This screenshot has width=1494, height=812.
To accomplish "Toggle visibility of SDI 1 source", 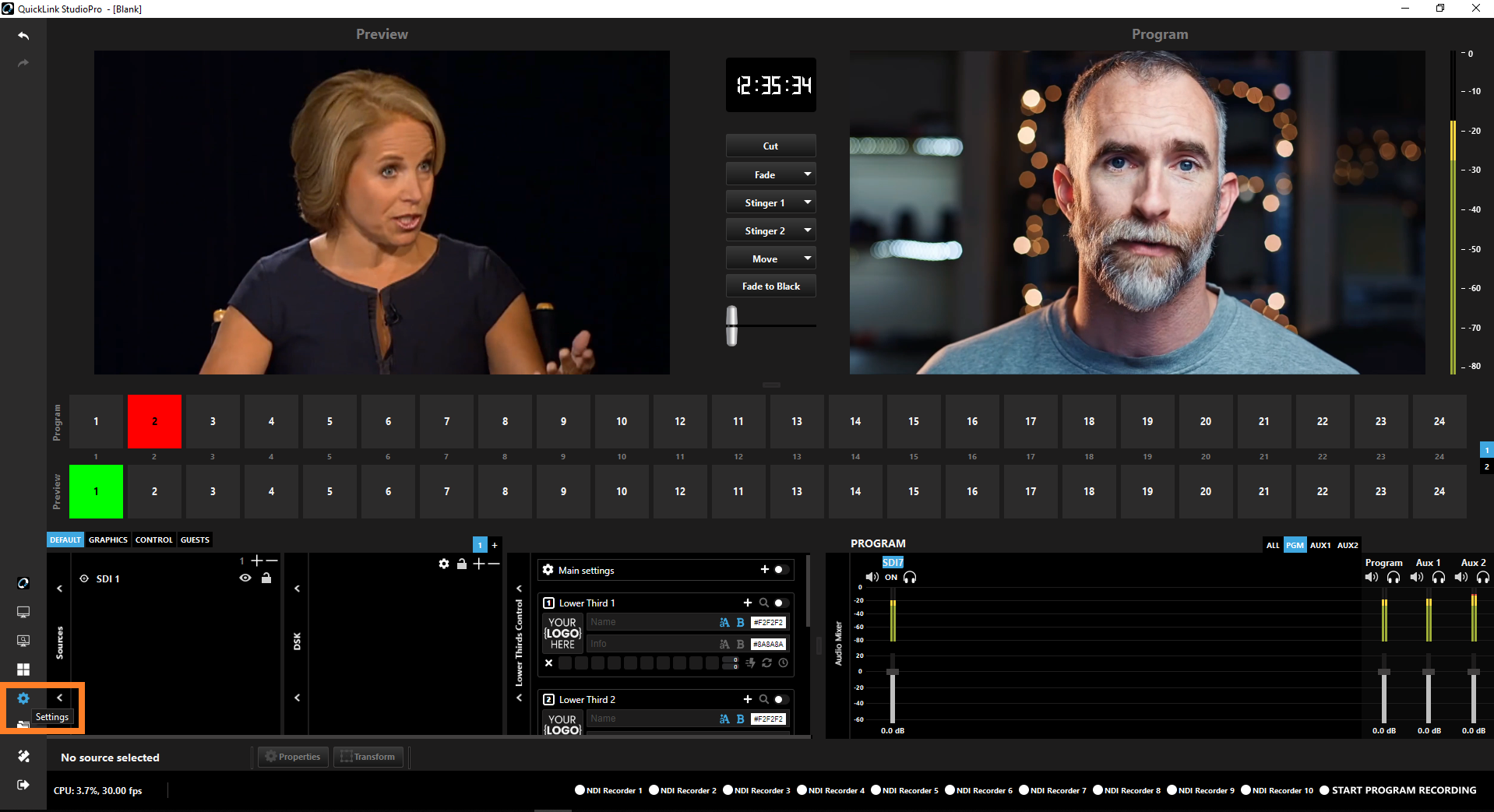I will coord(245,578).
